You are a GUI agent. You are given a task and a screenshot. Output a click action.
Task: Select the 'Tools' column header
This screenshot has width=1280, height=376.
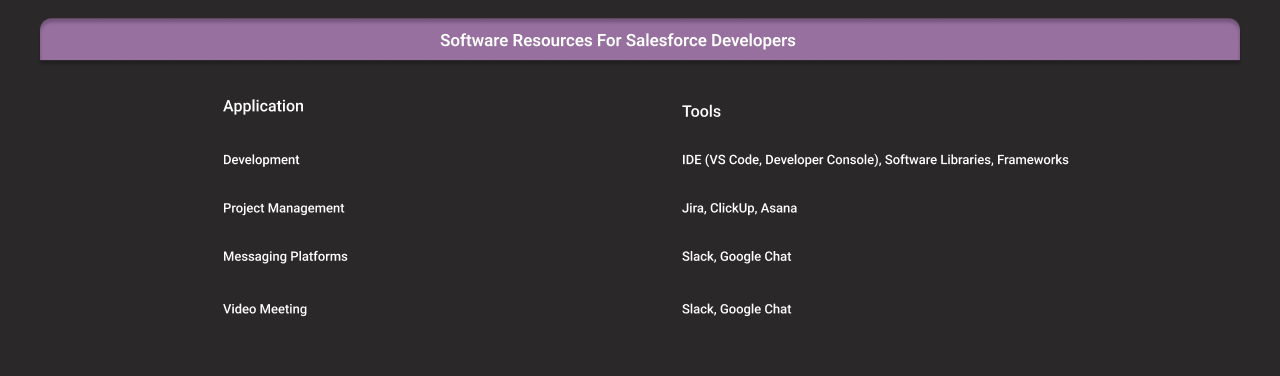[701, 111]
